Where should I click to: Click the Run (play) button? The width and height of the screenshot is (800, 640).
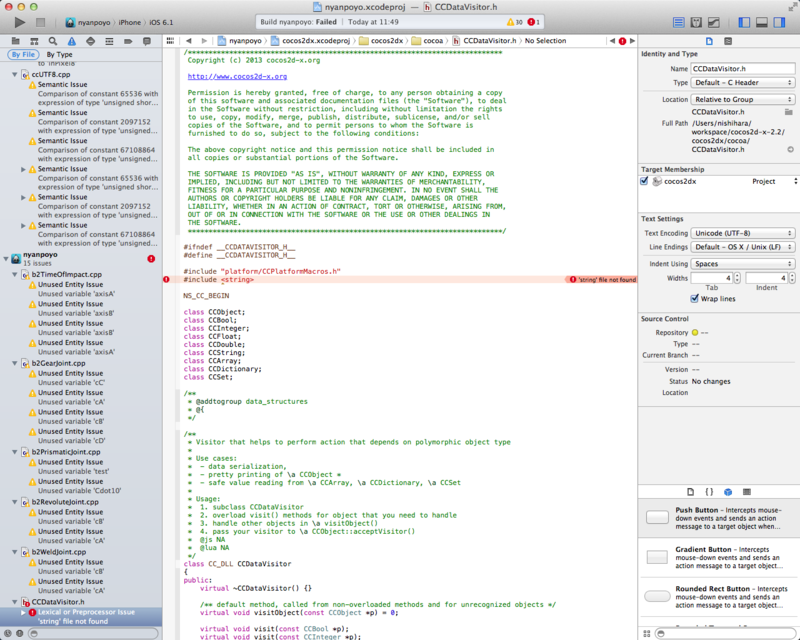pos(20,21)
